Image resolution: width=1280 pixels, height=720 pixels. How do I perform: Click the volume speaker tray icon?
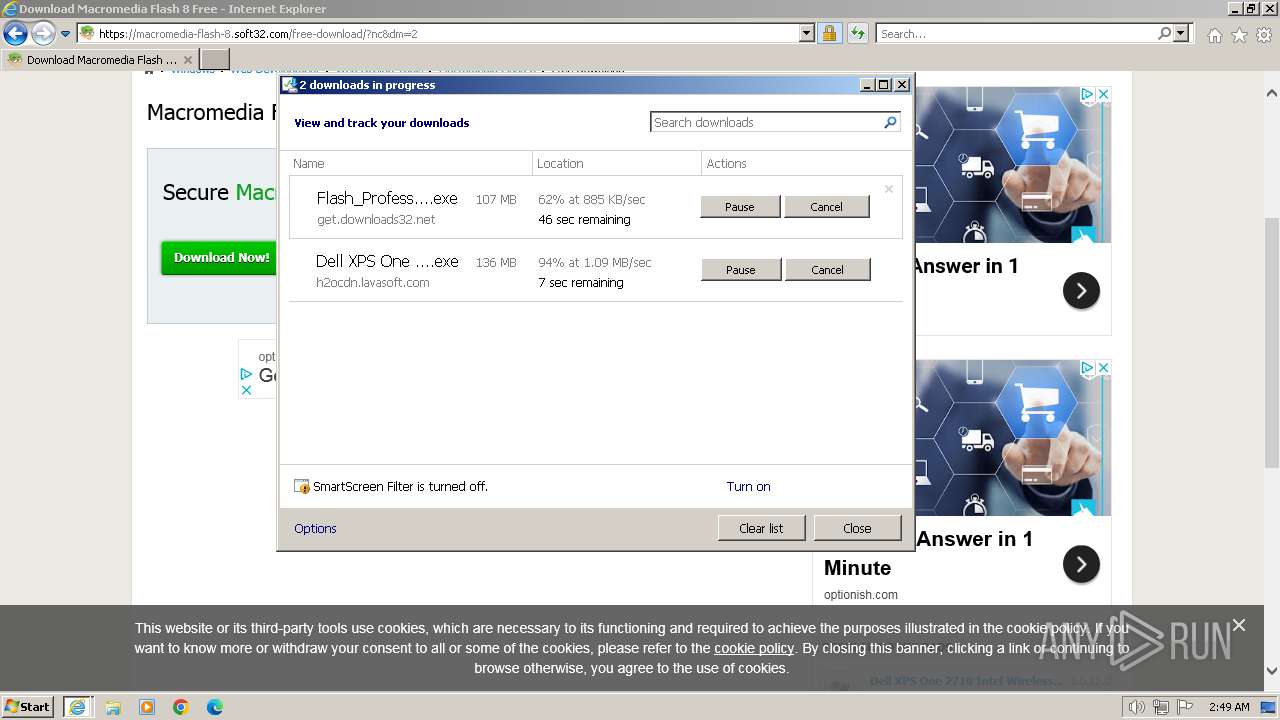(x=1137, y=707)
